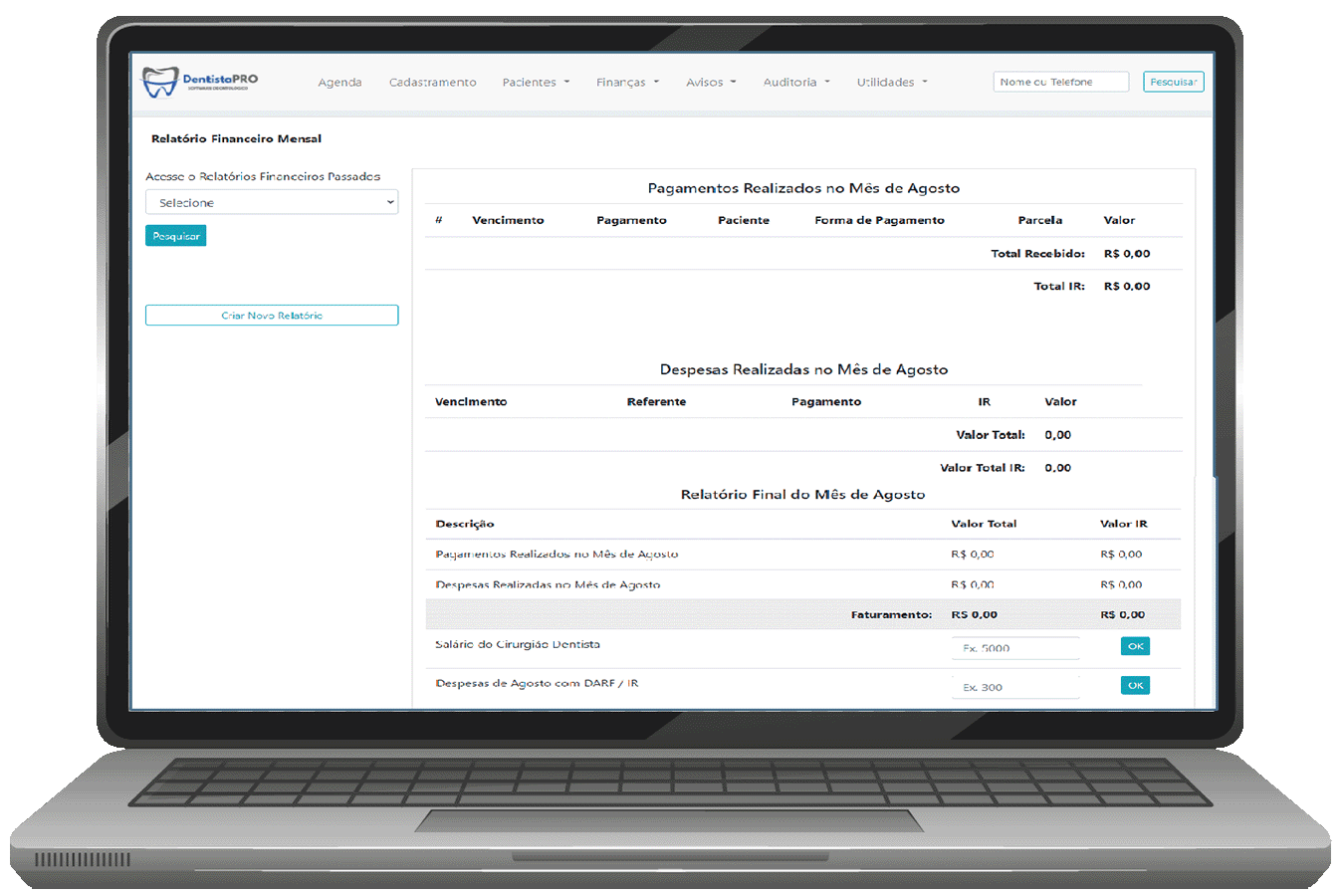This screenshot has height=896, width=1344.
Task: Click the Referente header in expenses table
Action: 656,402
